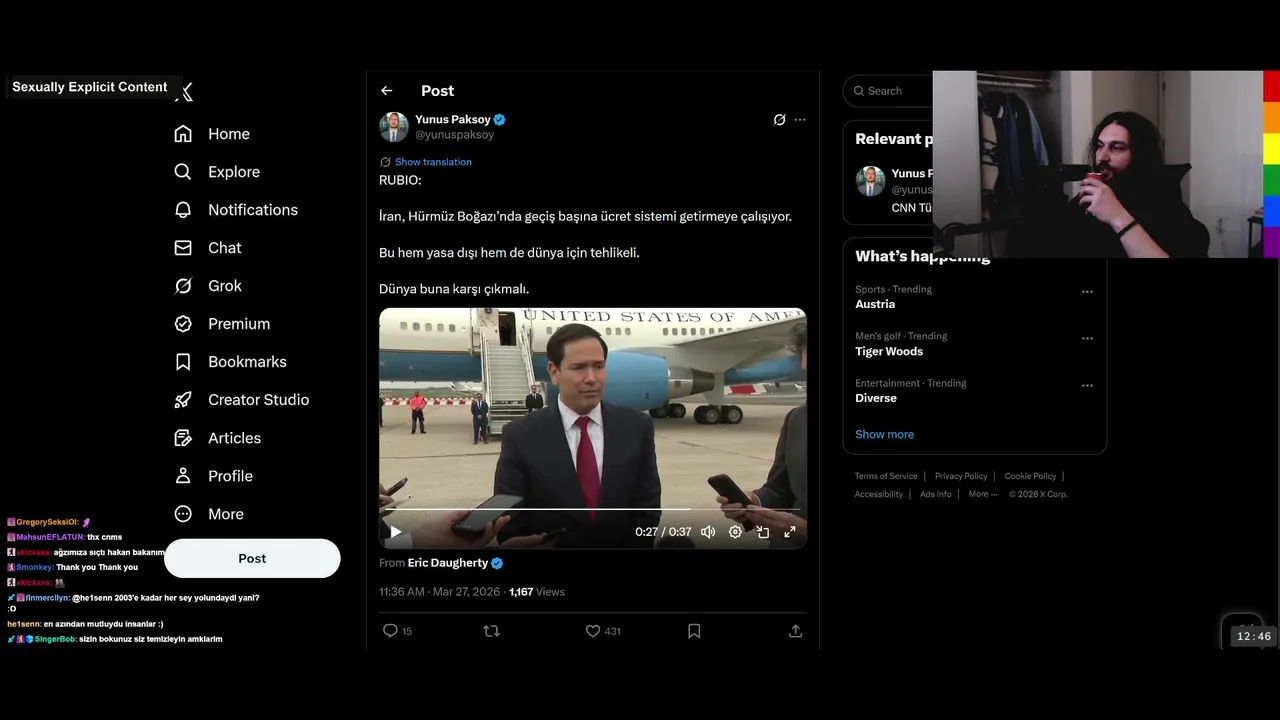Bookmark the post below the video
This screenshot has height=720, width=1280.
(x=694, y=631)
